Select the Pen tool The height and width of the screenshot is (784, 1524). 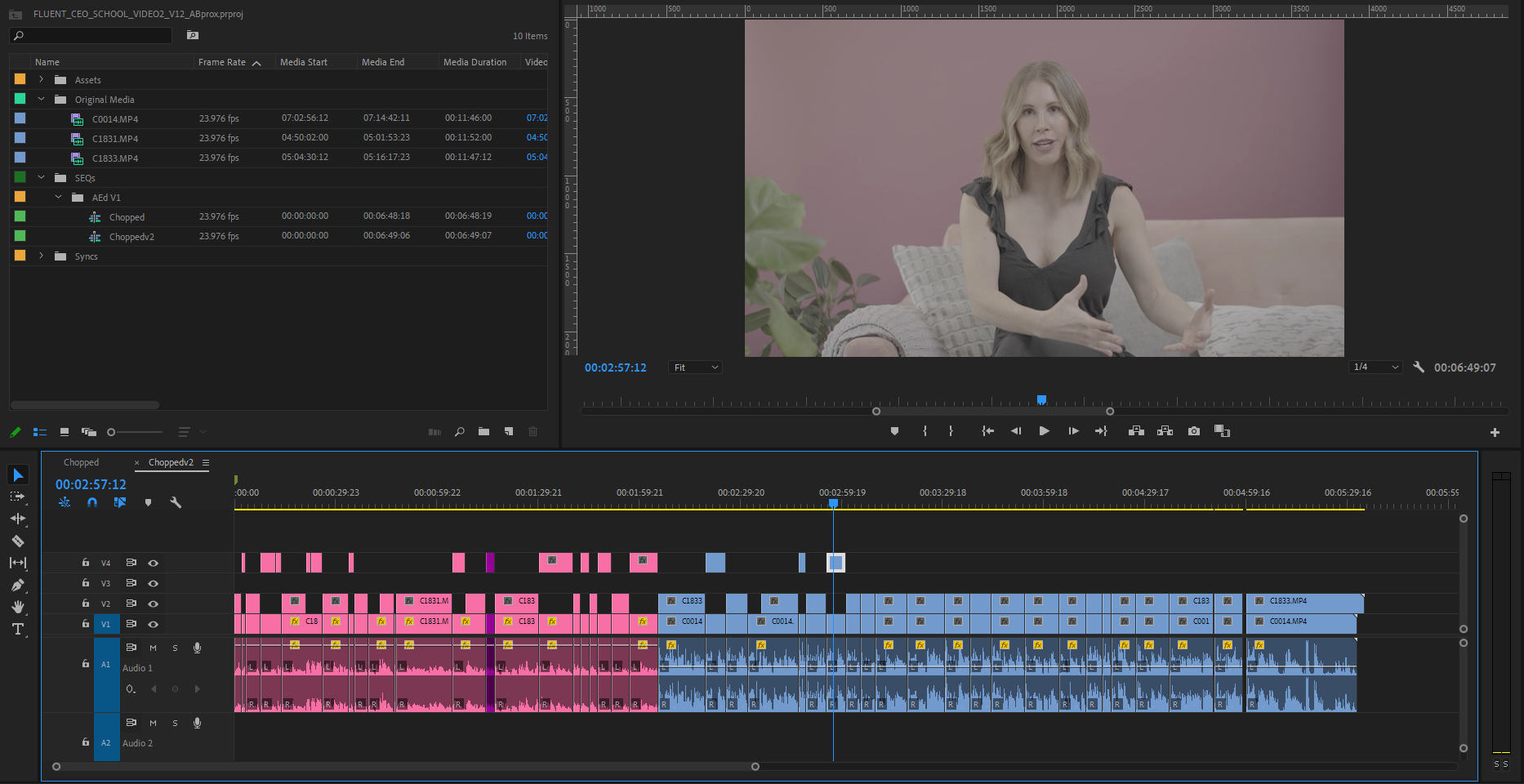17,585
